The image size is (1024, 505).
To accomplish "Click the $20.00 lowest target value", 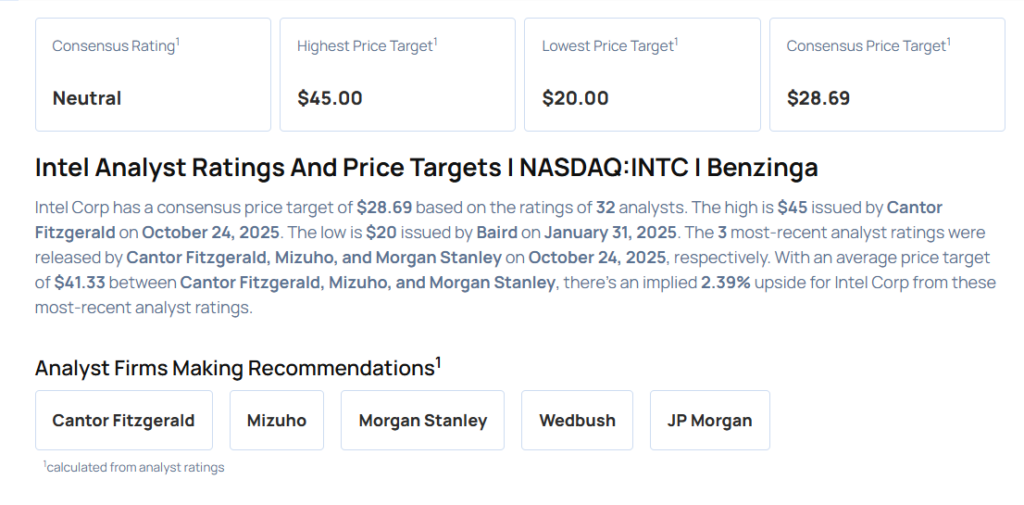I will tap(575, 98).
